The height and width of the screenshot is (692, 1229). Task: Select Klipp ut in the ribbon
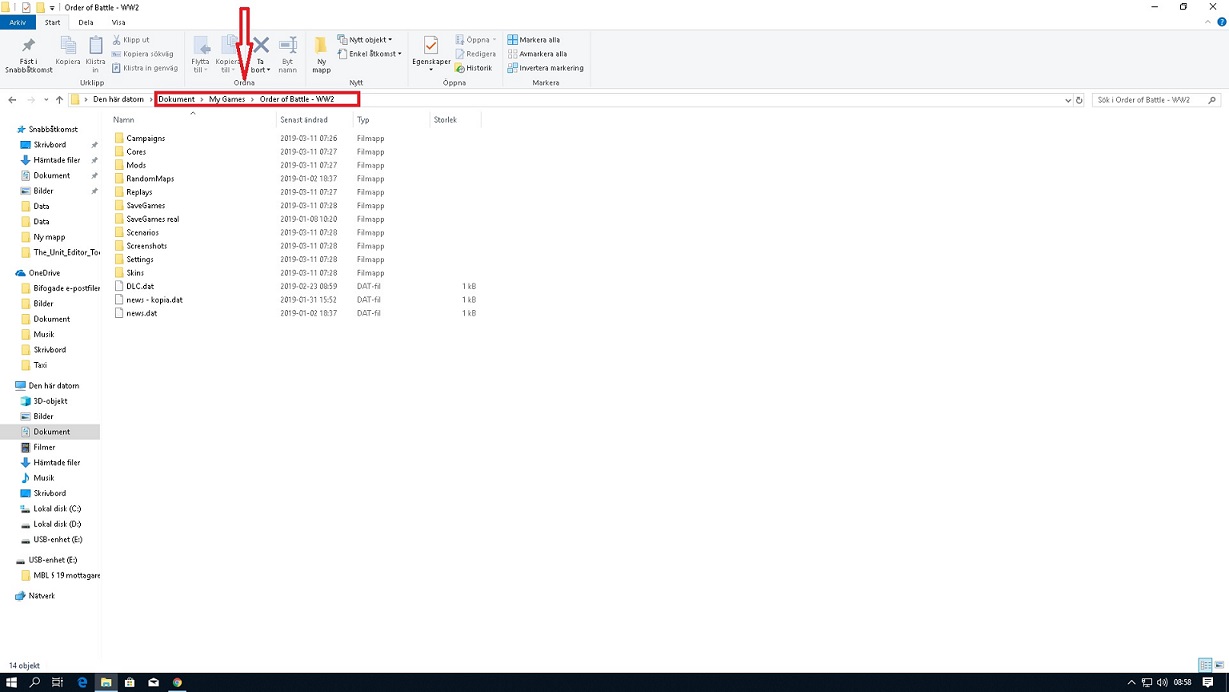click(x=131, y=40)
